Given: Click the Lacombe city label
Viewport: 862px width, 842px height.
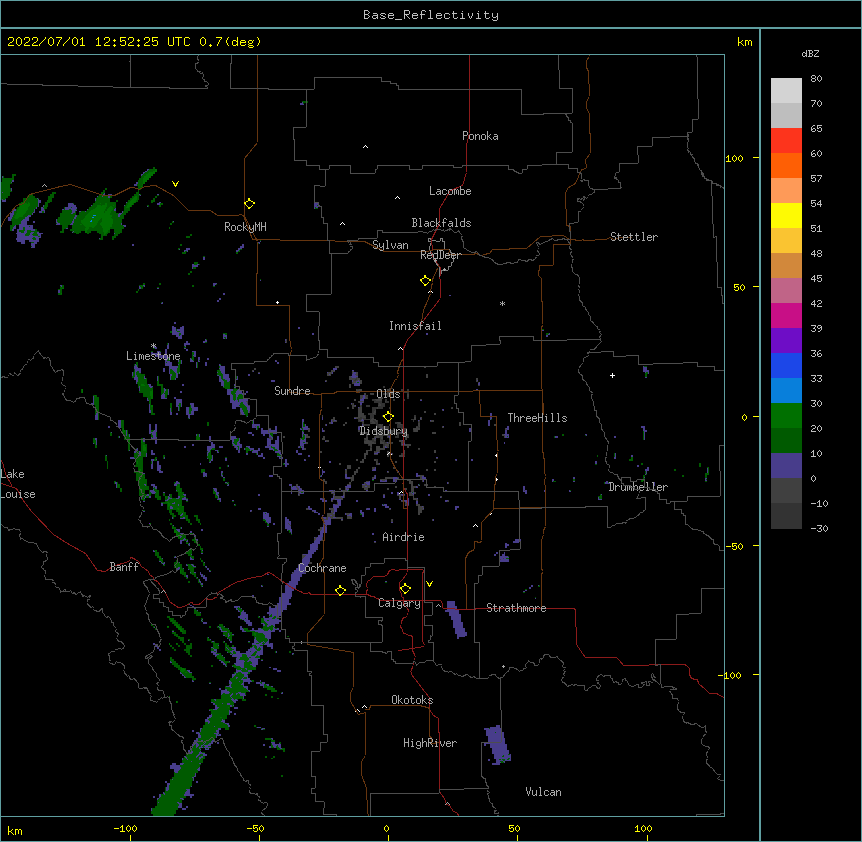Looking at the screenshot, I should (450, 191).
